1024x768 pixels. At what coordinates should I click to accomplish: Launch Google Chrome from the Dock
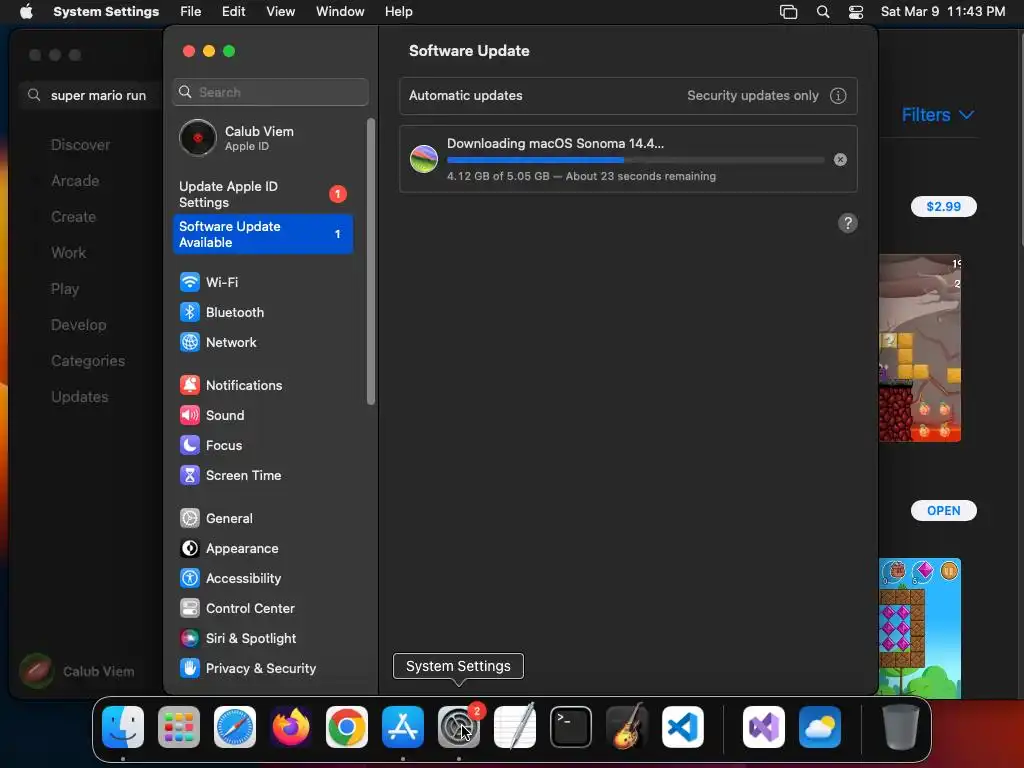pyautogui.click(x=347, y=727)
